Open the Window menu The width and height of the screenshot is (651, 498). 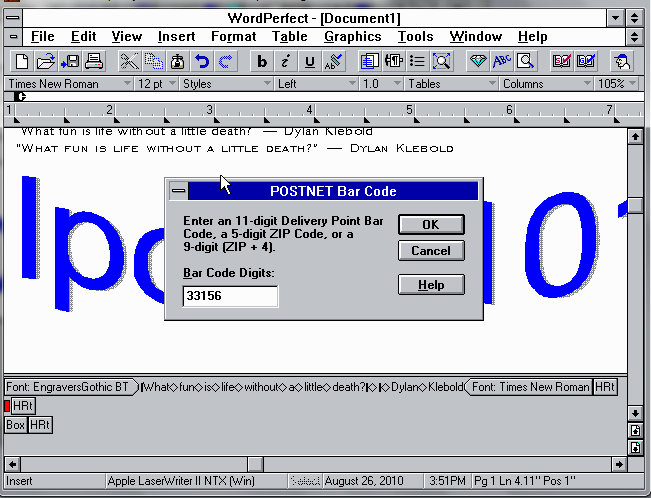click(476, 37)
